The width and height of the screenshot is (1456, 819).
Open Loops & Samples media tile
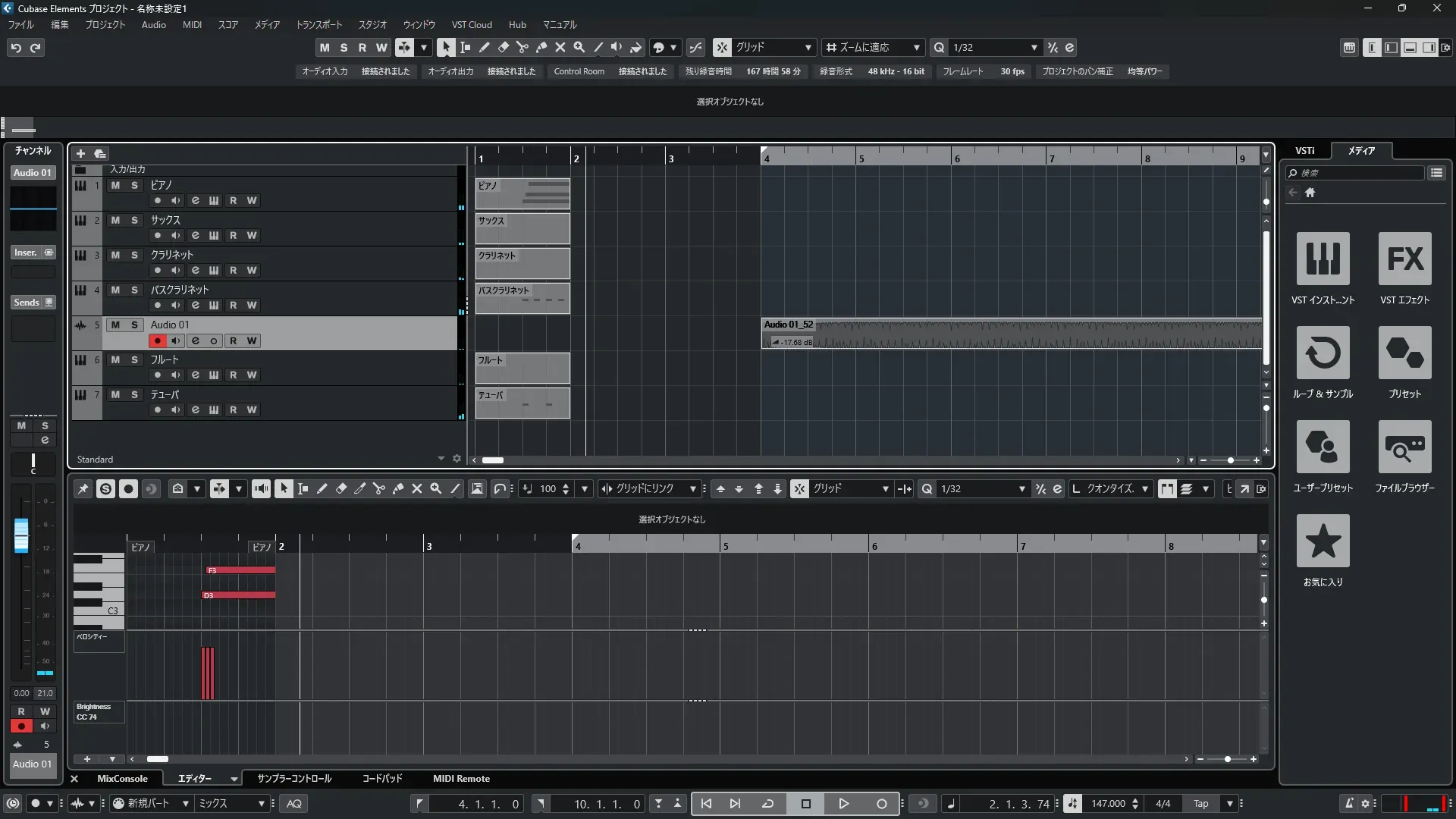(x=1323, y=353)
